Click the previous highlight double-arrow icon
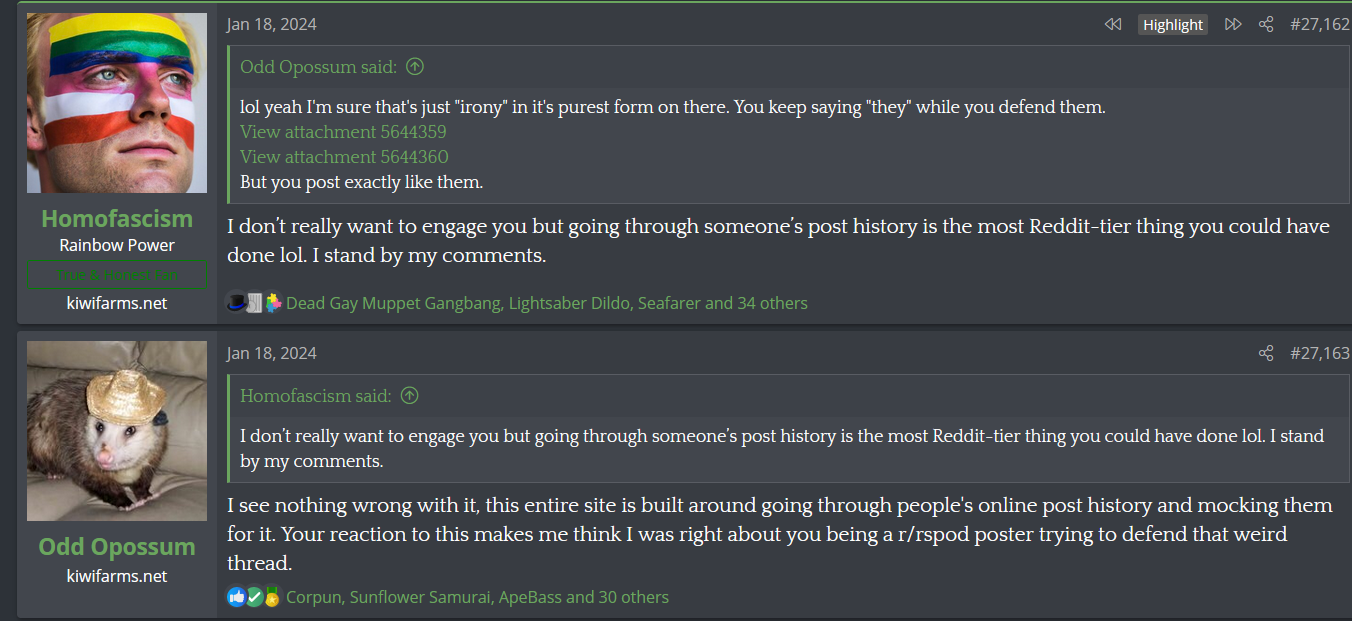Screen dimensions: 1352x621 [1113, 25]
